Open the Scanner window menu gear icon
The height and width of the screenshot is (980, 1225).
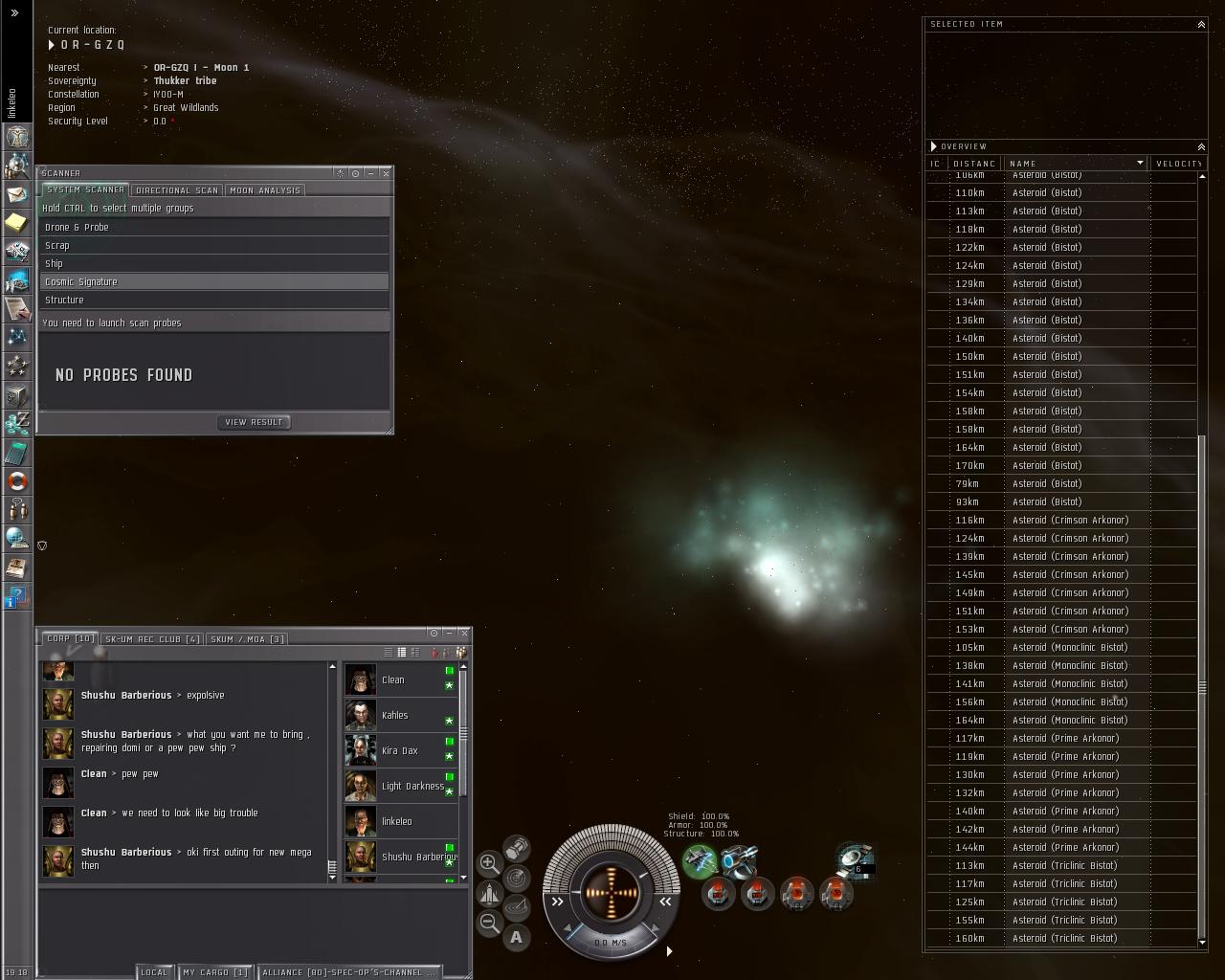[340, 173]
